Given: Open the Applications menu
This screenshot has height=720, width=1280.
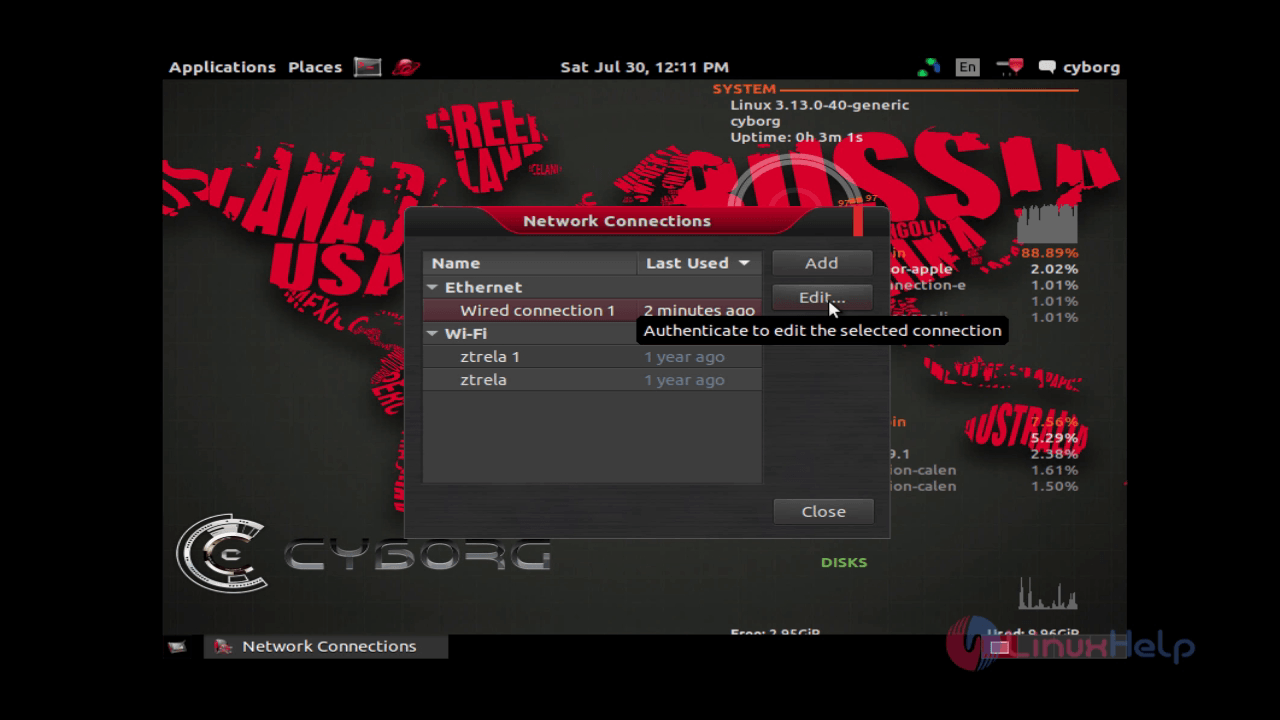Looking at the screenshot, I should [222, 67].
